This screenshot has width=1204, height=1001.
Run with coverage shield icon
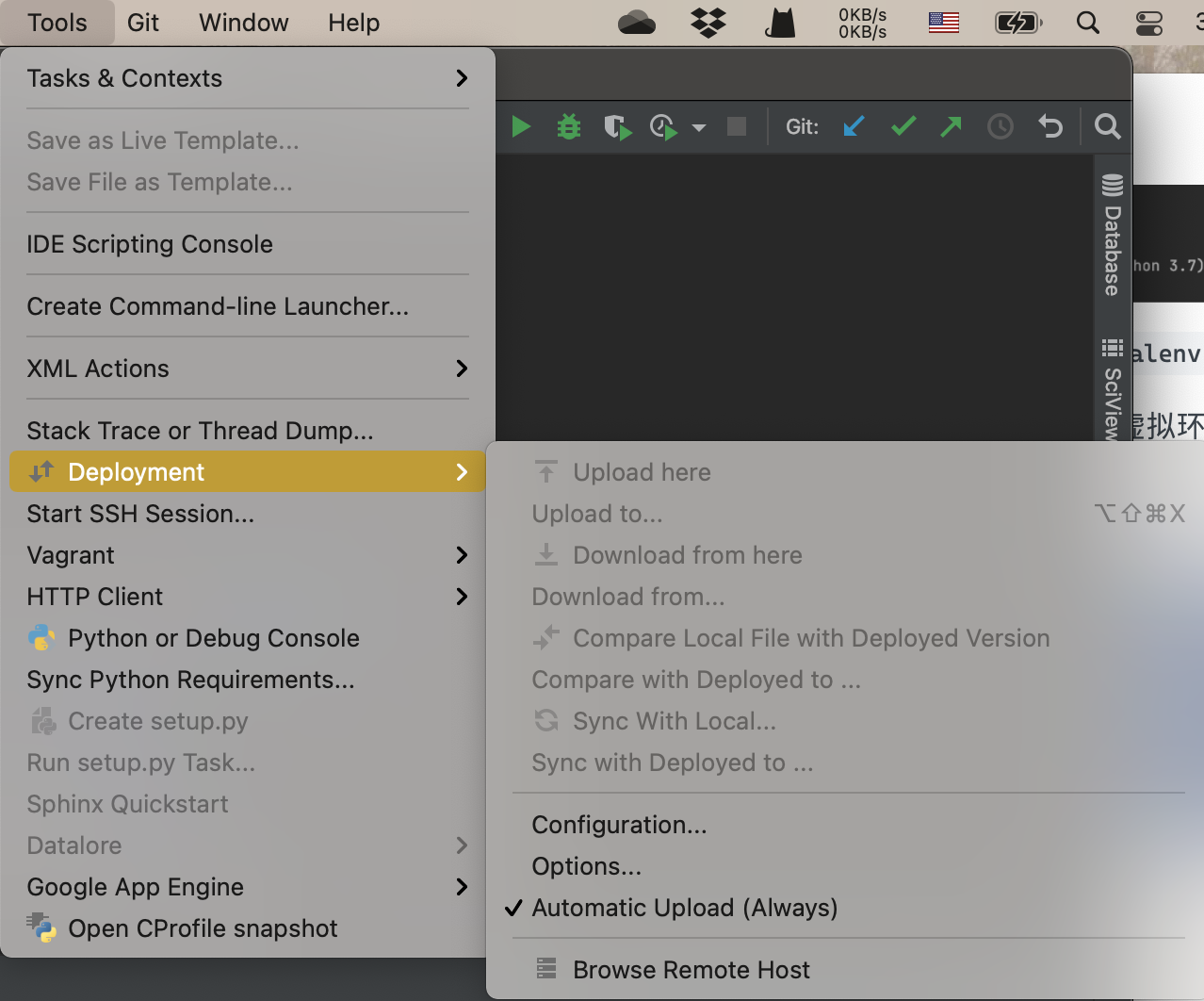(x=616, y=126)
